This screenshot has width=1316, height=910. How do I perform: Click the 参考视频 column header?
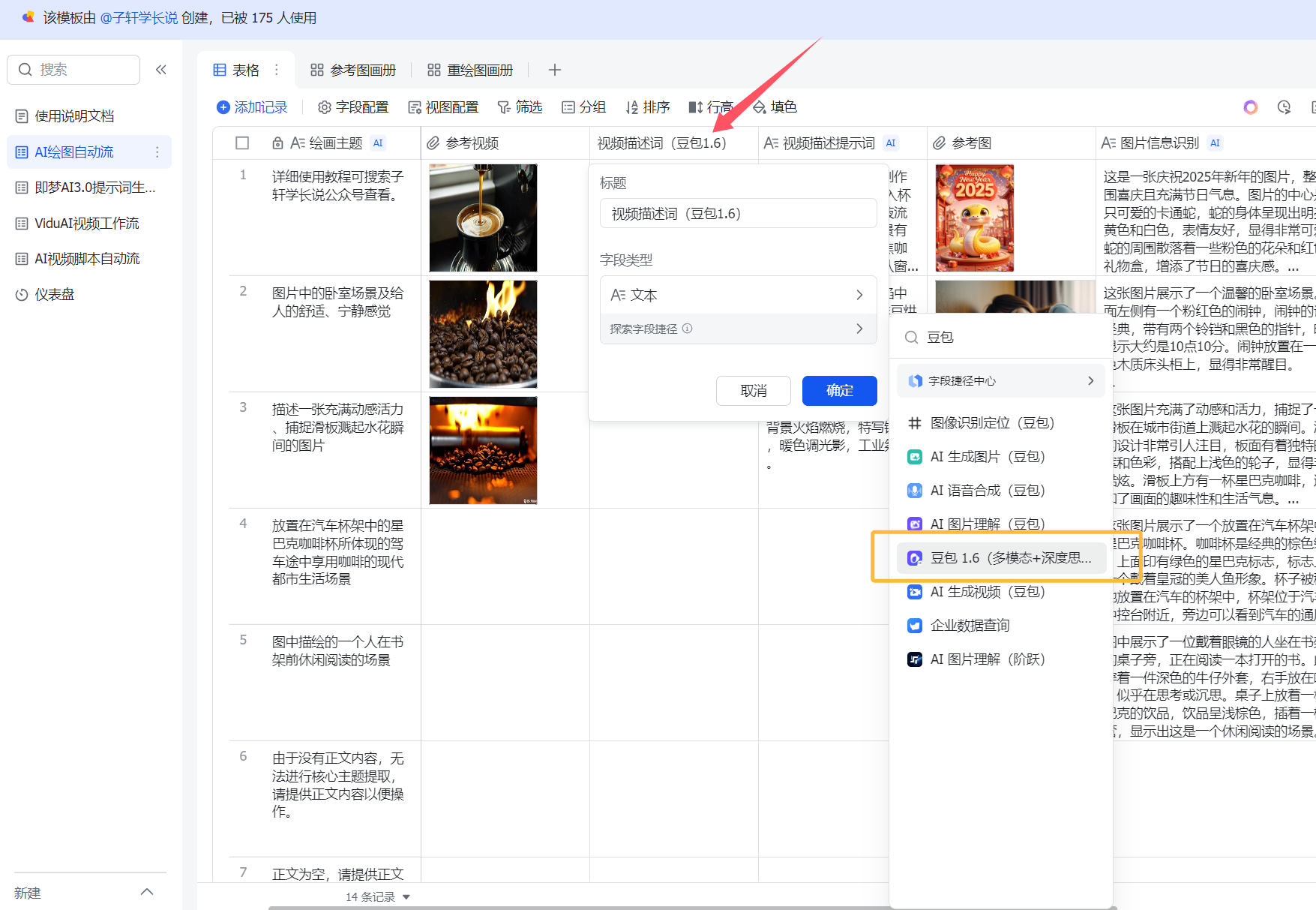(472, 143)
